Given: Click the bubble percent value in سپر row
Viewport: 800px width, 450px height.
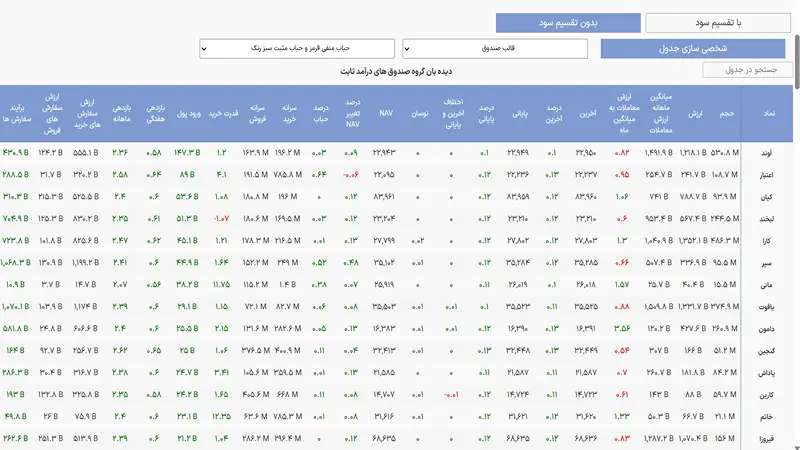Looking at the screenshot, I should click(319, 262).
